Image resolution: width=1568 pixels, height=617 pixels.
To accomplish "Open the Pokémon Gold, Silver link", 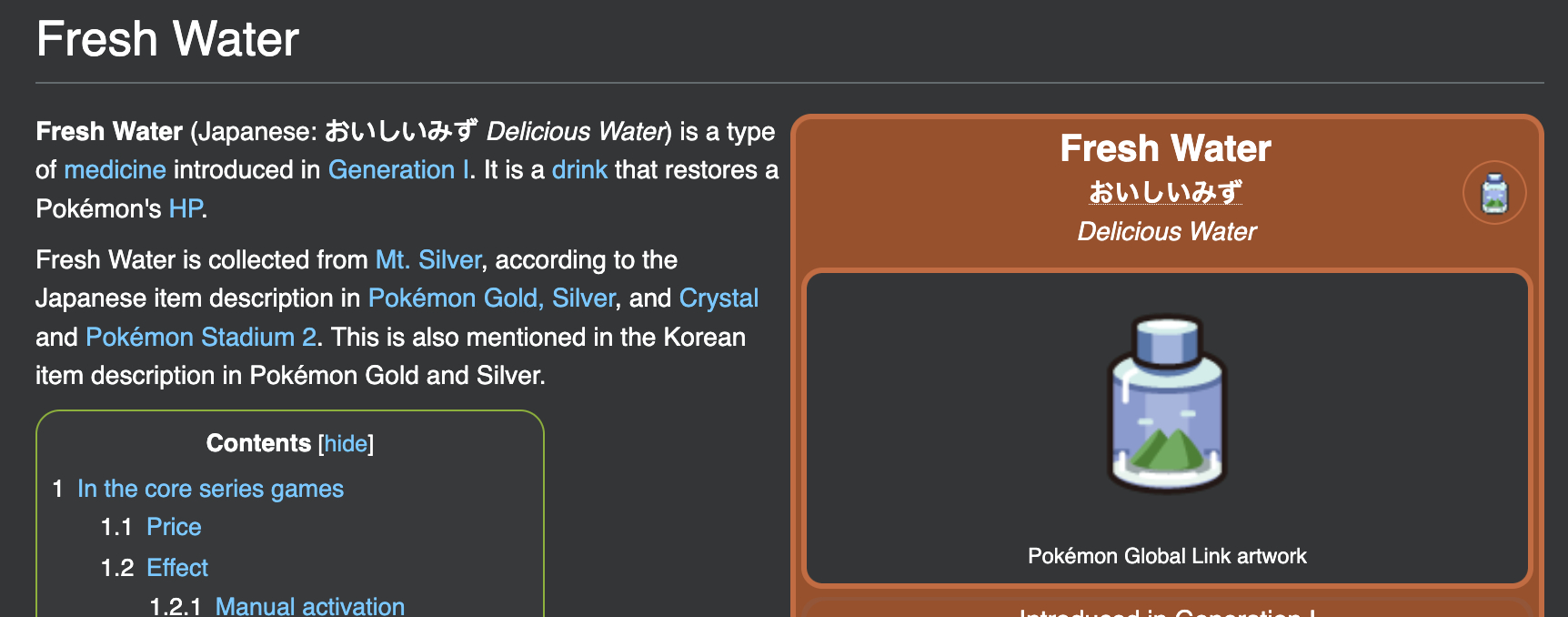I will [491, 298].
